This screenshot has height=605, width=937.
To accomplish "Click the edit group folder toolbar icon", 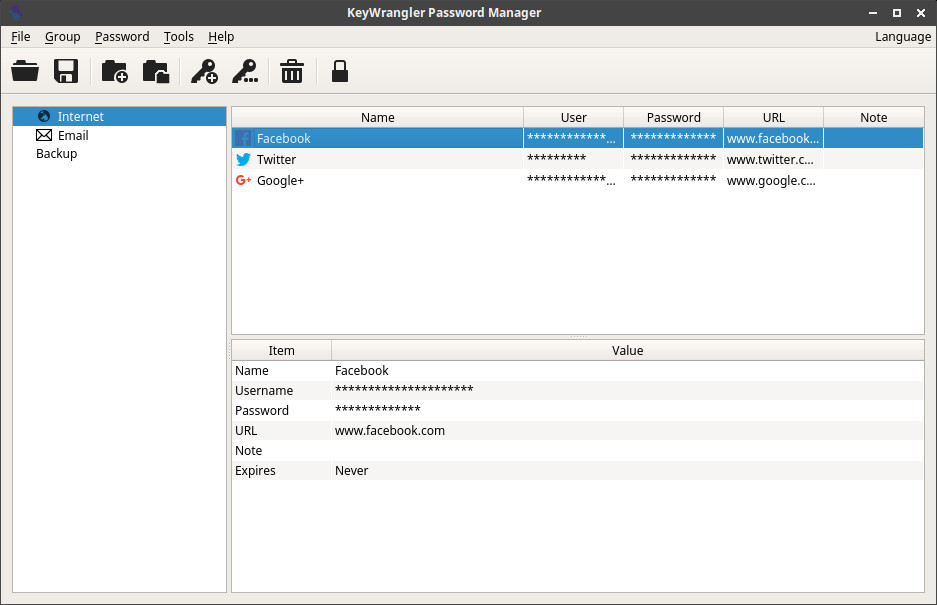I will point(156,71).
